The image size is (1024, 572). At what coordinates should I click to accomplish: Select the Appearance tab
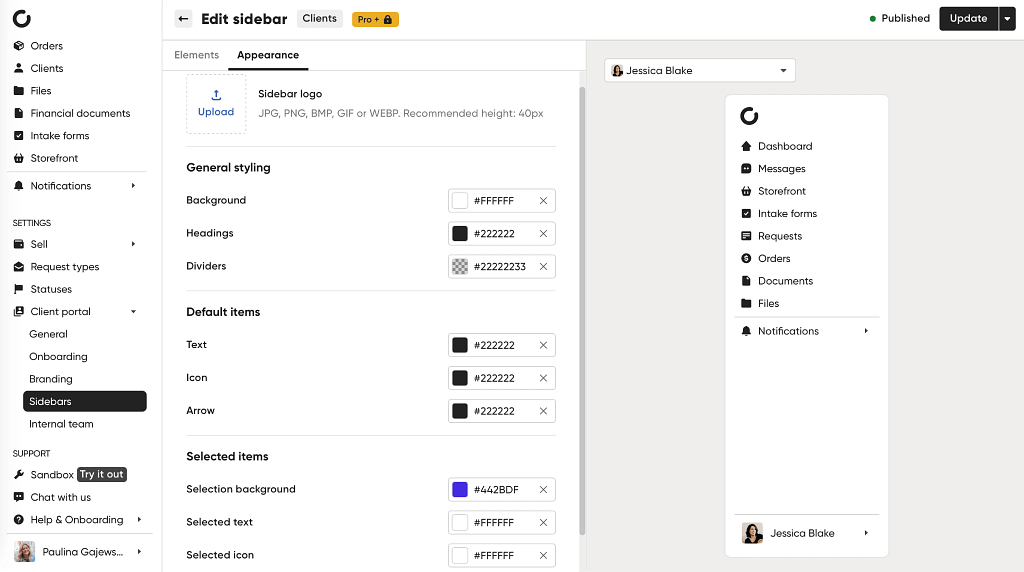268,55
